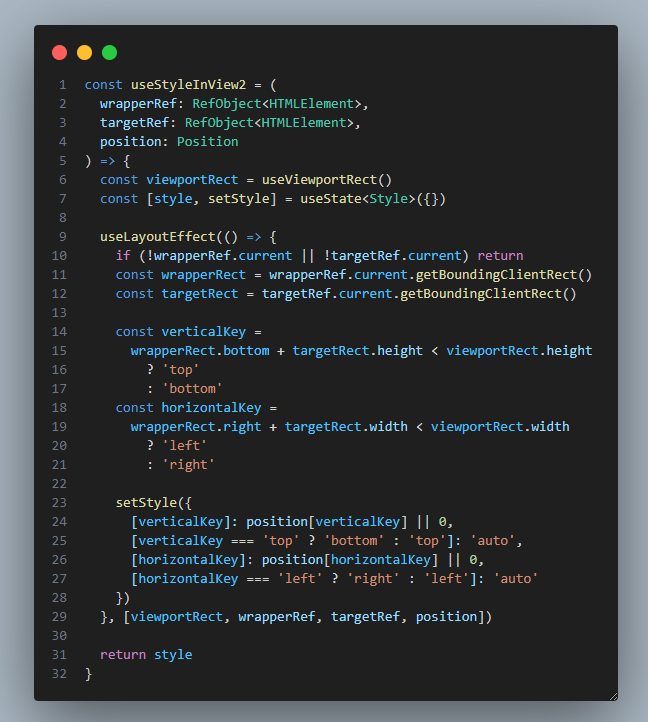The image size is (648, 722).
Task: Click 'verticalKey' declaration on line 14
Action: point(204,332)
